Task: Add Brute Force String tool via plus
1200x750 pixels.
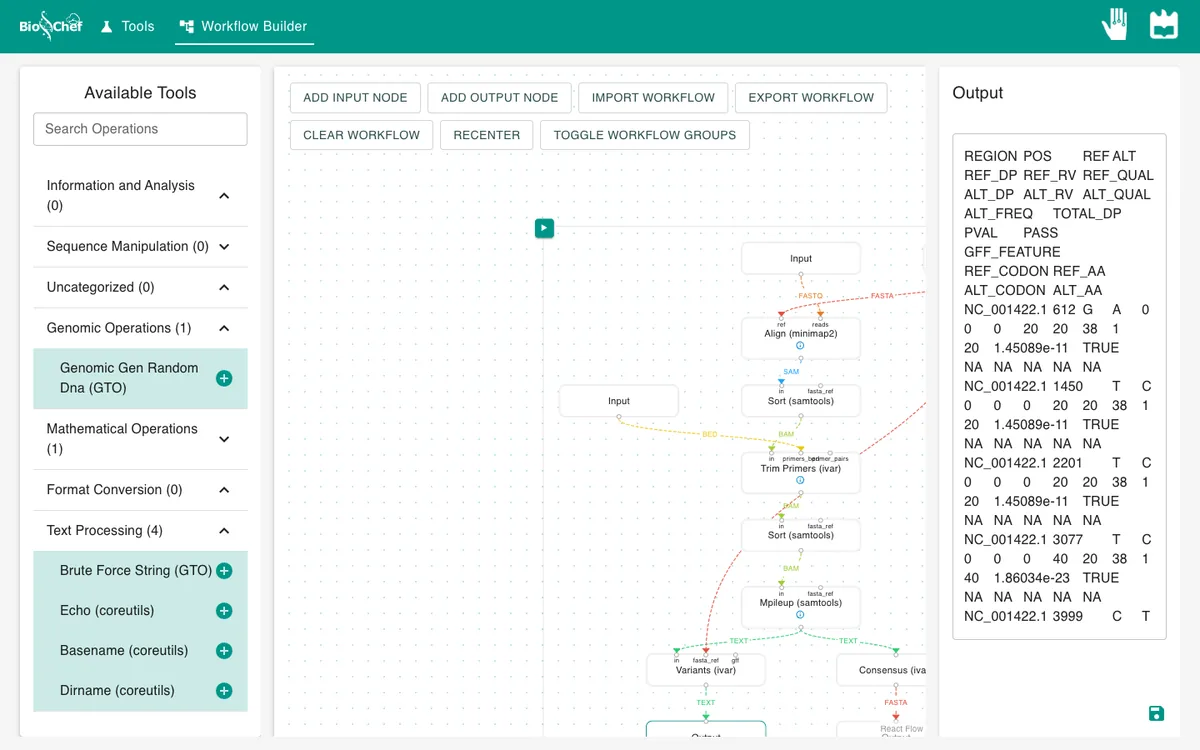Action: [224, 571]
